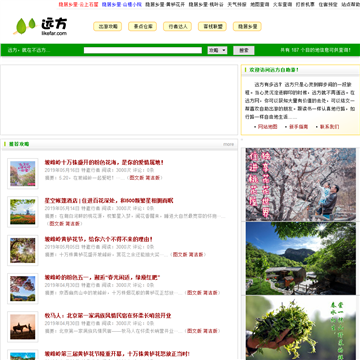Screen dimensions: 360x360
Task: Open the peach blossom 住进桃花屋 banner
Action: pos(301,184)
